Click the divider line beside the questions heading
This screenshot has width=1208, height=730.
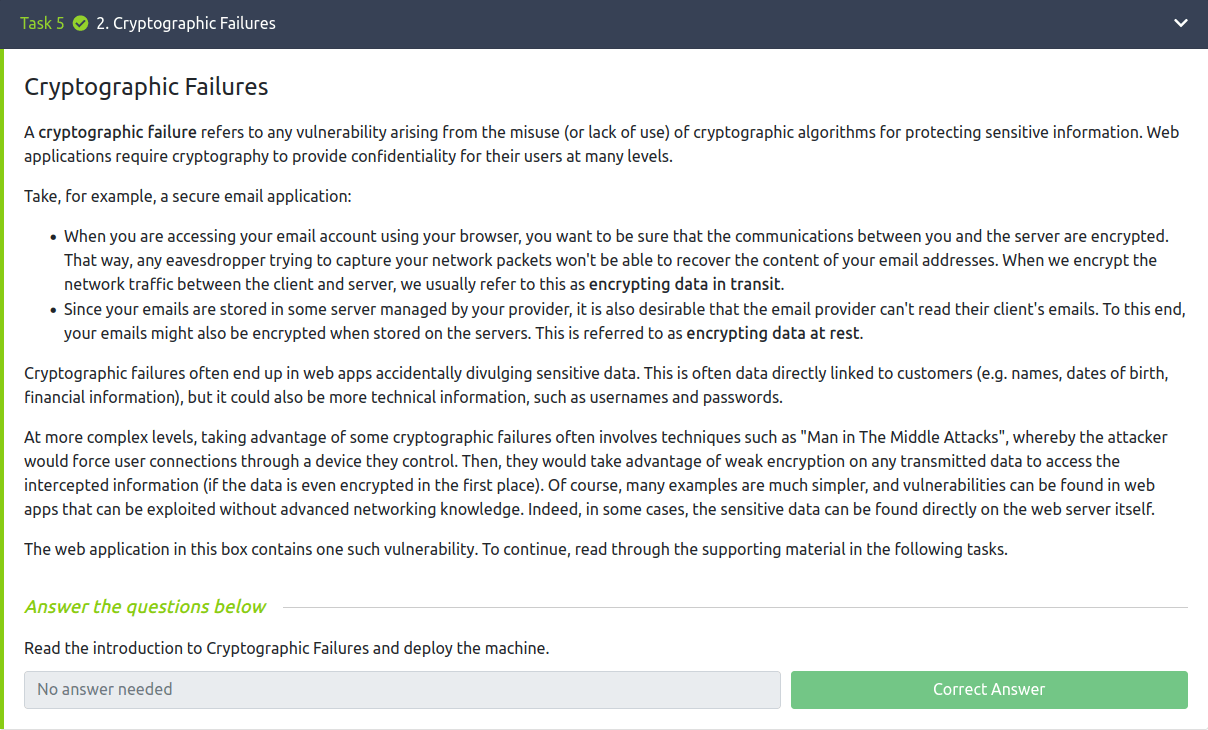tap(735, 607)
